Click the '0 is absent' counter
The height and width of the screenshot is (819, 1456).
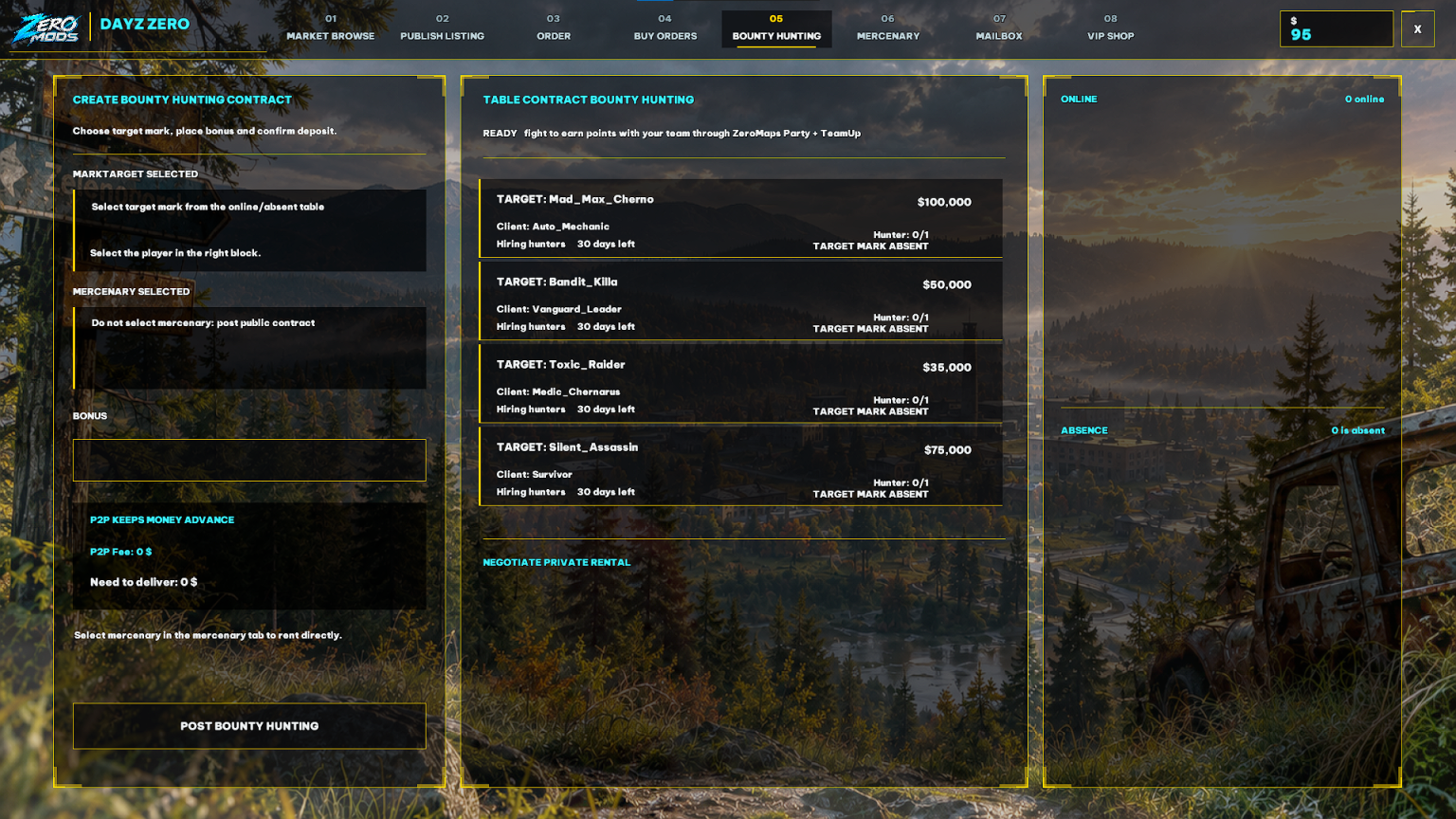tap(1357, 430)
